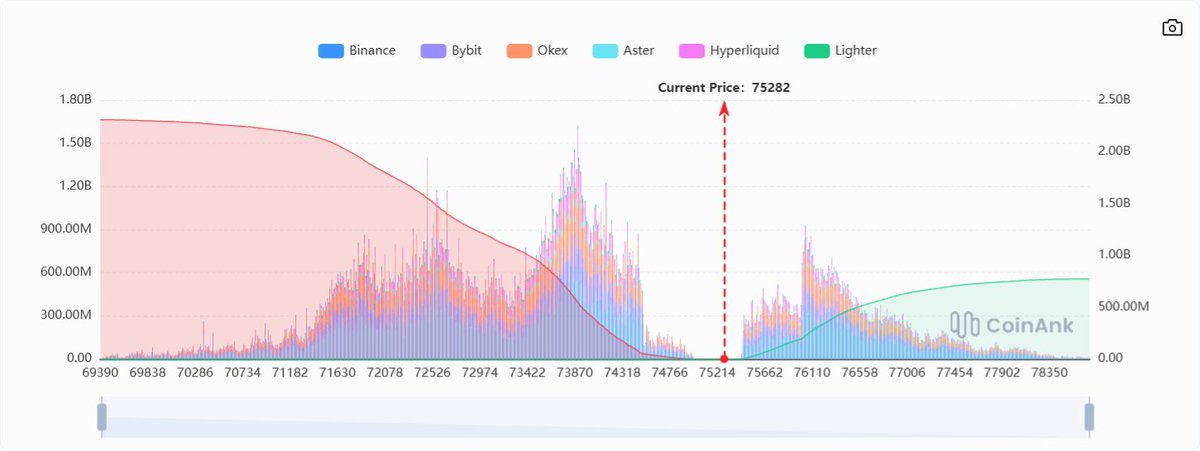
Task: Click the 900.00M left axis label
Action: [x=66, y=229]
